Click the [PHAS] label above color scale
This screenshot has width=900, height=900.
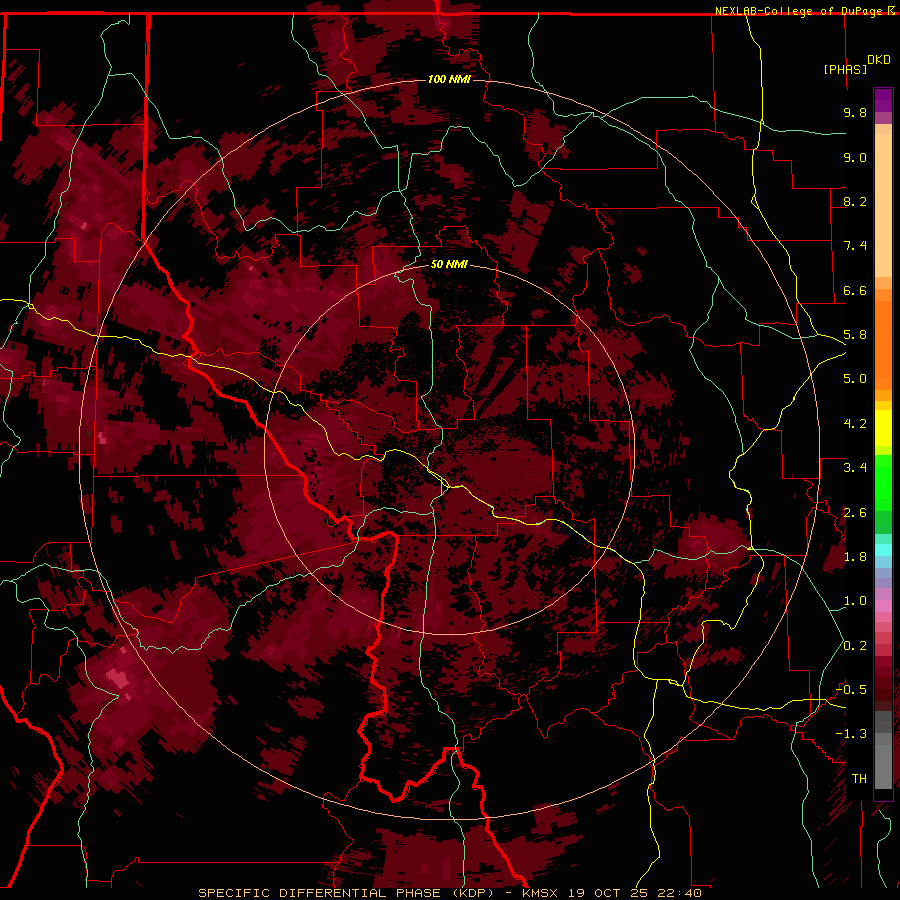point(845,69)
